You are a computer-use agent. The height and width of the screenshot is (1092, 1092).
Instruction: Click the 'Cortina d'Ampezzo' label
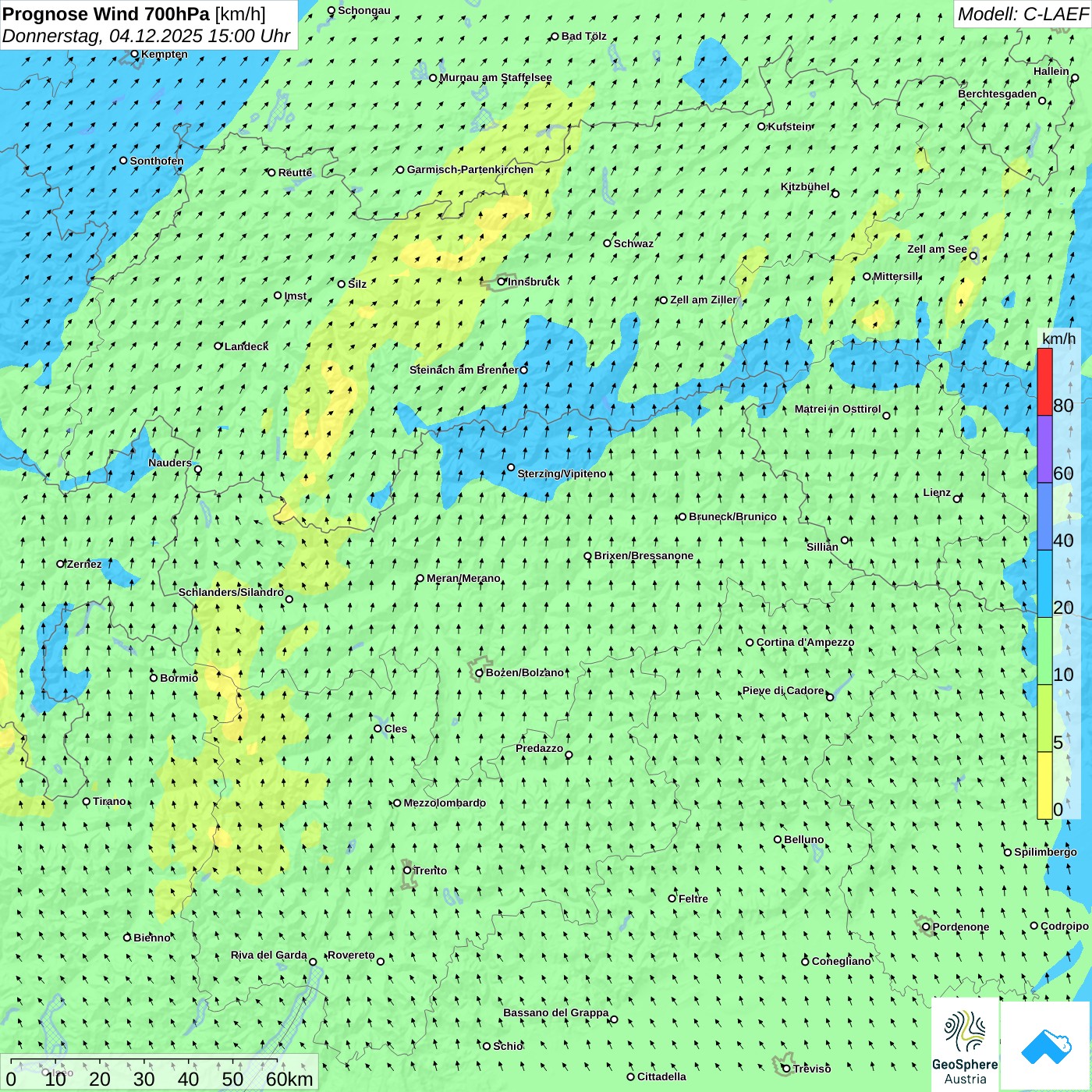805,642
